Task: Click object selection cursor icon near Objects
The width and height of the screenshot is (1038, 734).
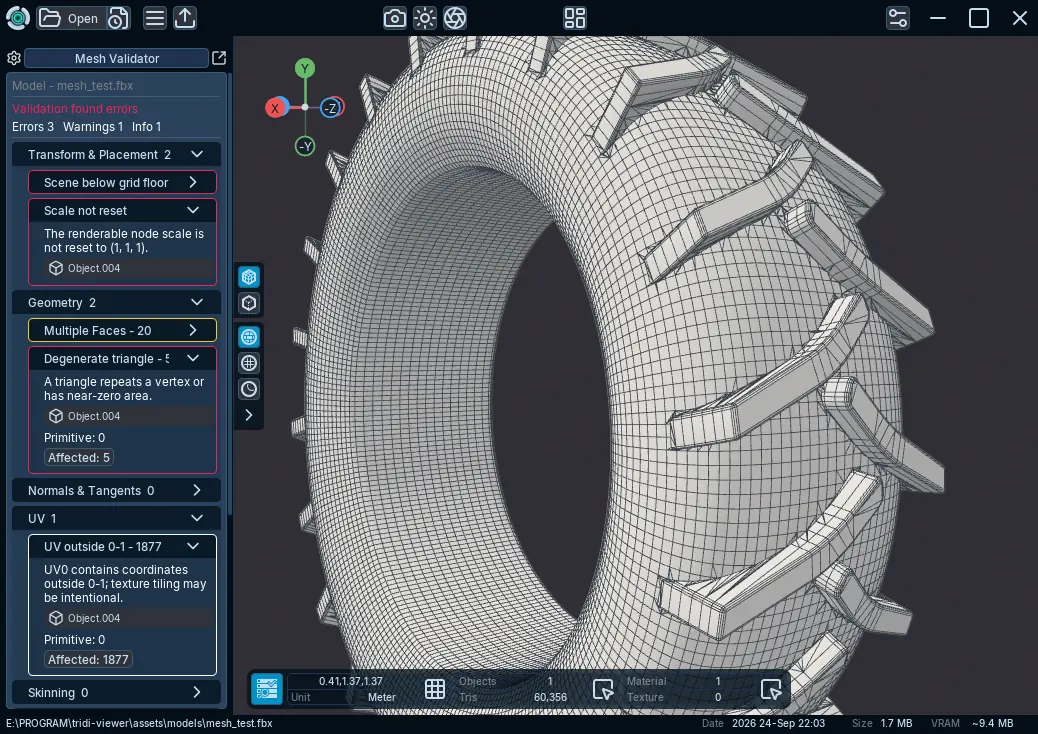Action: pyautogui.click(x=603, y=688)
